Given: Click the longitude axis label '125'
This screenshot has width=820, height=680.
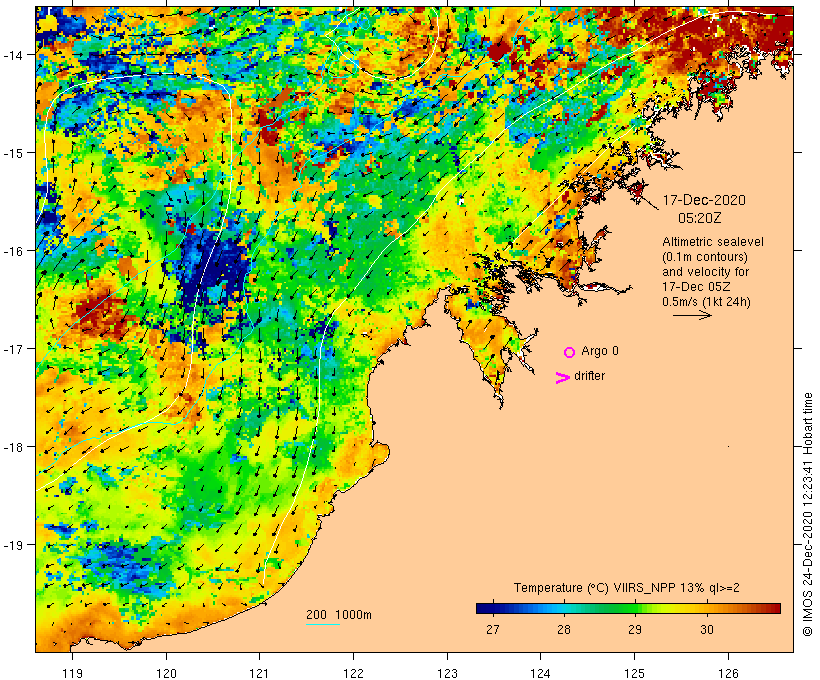Looking at the screenshot, I should [x=634, y=673].
